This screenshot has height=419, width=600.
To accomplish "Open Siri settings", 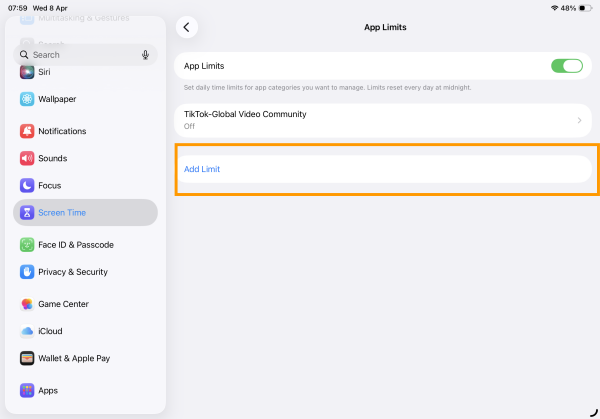I will (x=85, y=72).
